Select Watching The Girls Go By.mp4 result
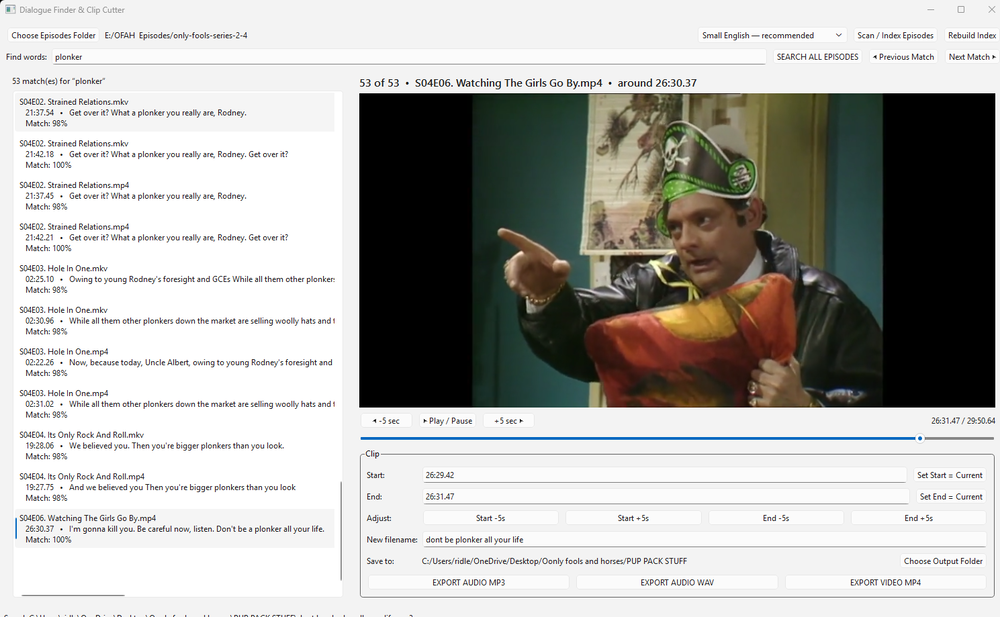The width and height of the screenshot is (1000, 617). tap(175, 528)
